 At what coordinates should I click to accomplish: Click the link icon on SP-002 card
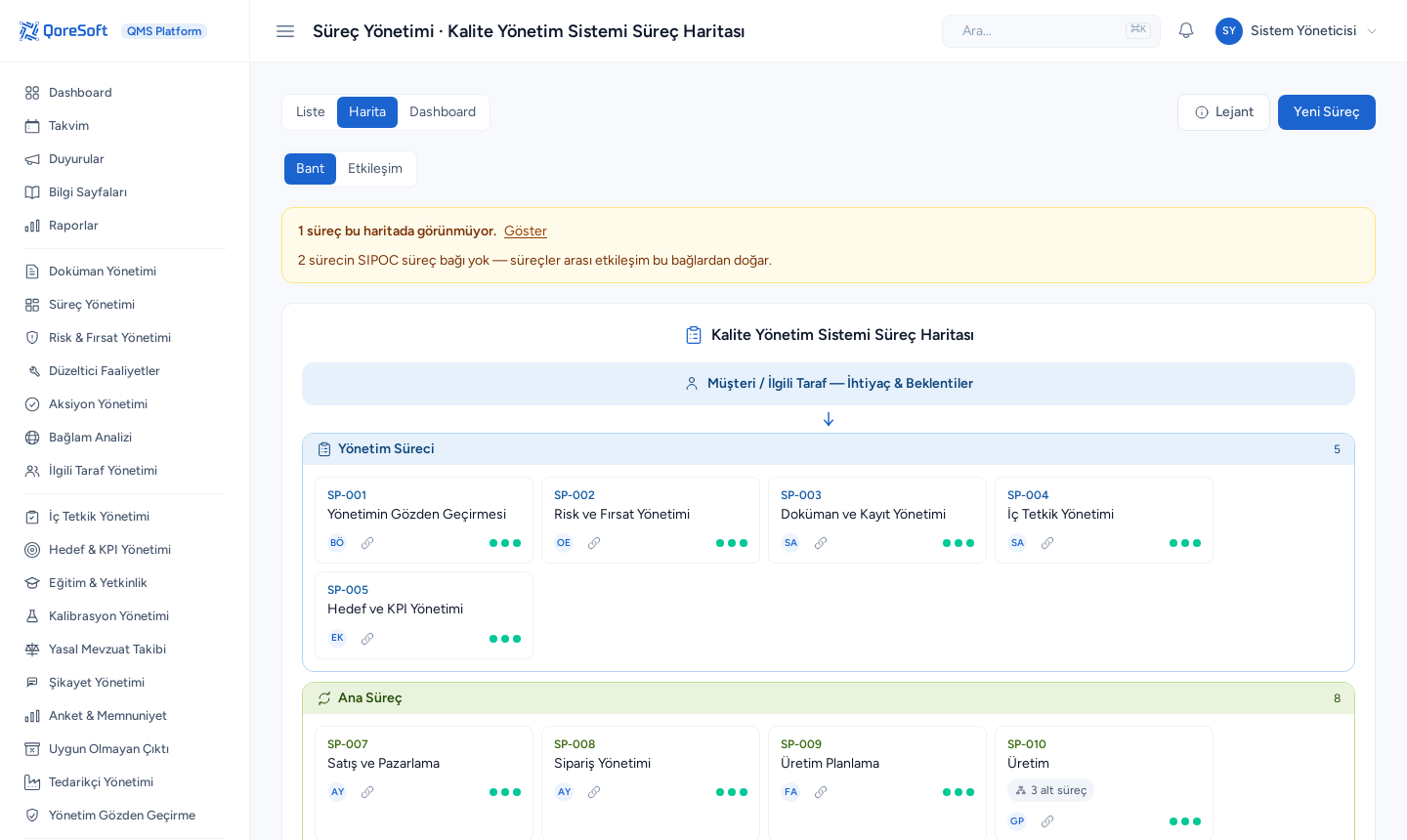(x=594, y=543)
